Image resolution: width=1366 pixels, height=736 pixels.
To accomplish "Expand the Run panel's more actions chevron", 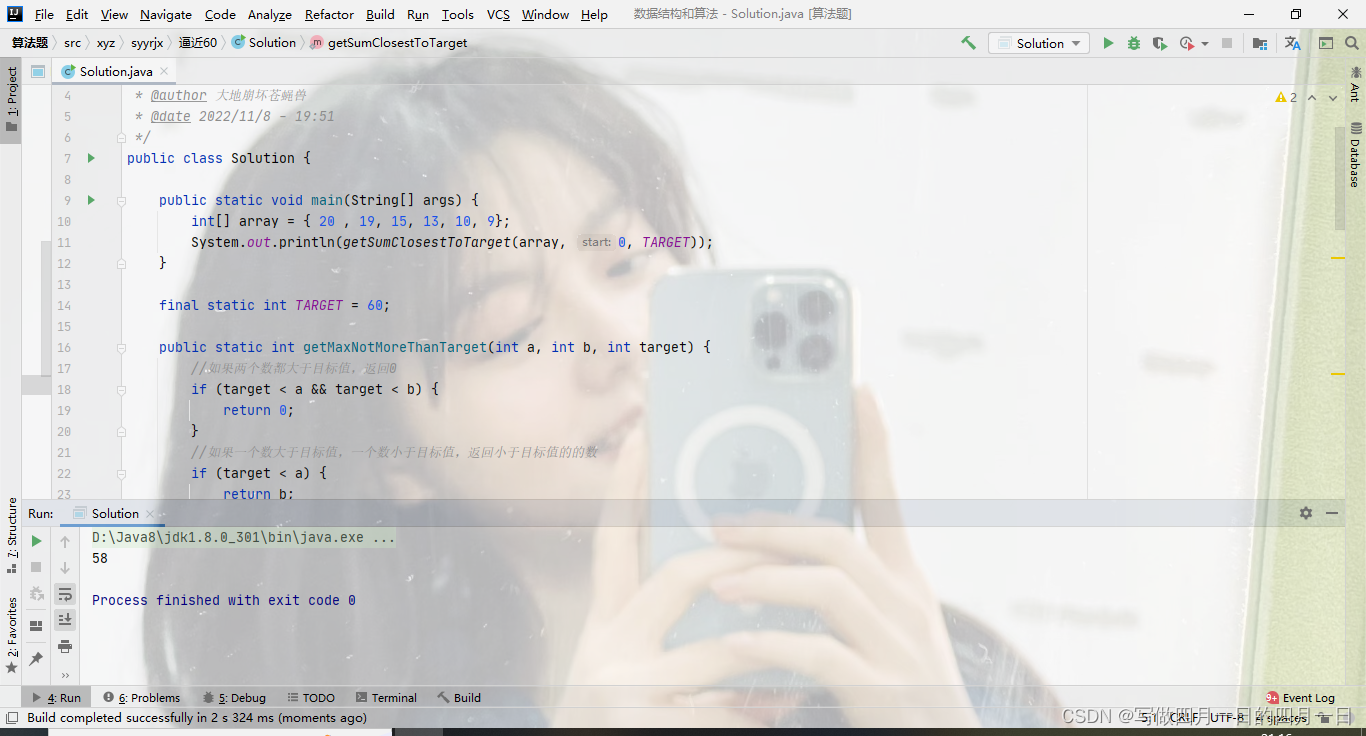I will click(65, 675).
